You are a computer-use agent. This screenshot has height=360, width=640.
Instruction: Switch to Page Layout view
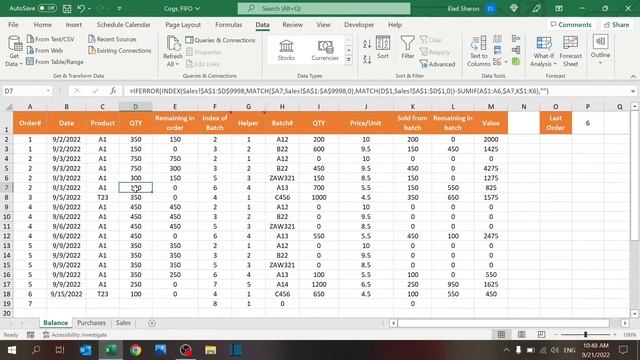[521, 335]
